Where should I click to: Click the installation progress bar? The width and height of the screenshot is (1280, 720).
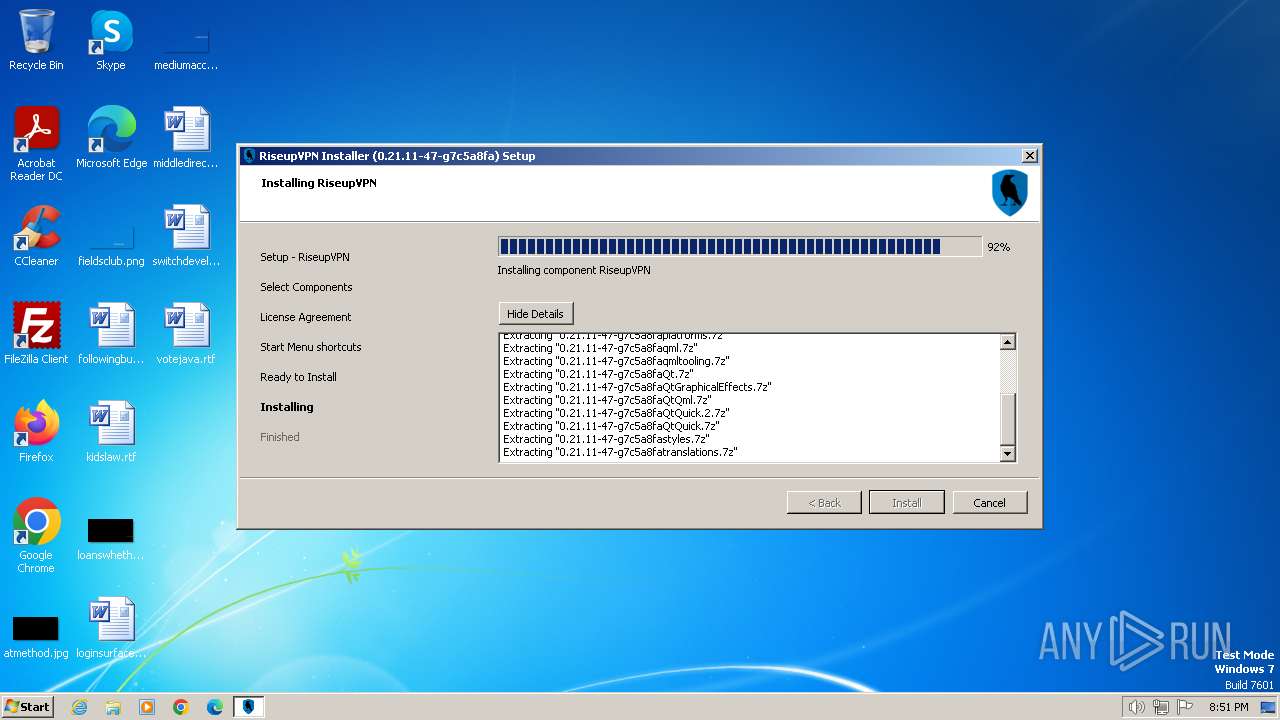tap(740, 247)
